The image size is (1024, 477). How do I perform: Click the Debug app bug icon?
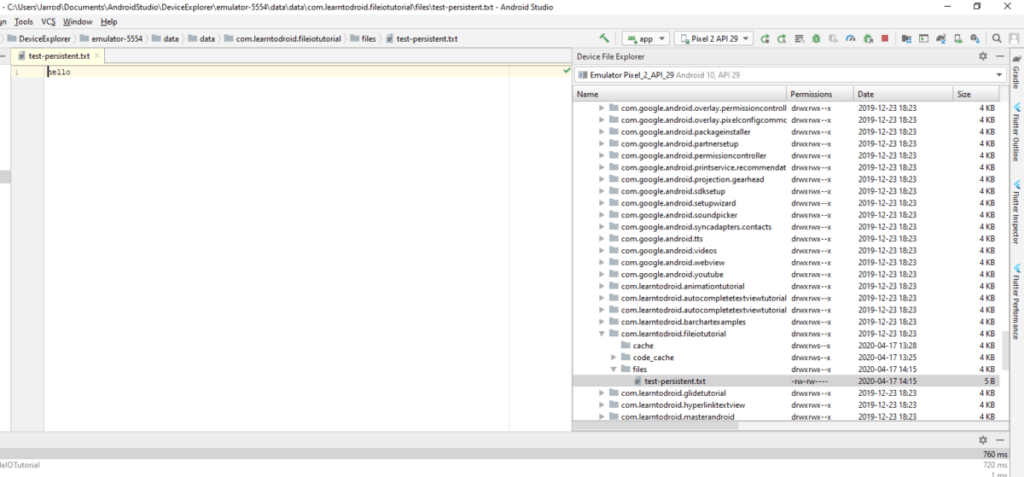[x=816, y=39]
